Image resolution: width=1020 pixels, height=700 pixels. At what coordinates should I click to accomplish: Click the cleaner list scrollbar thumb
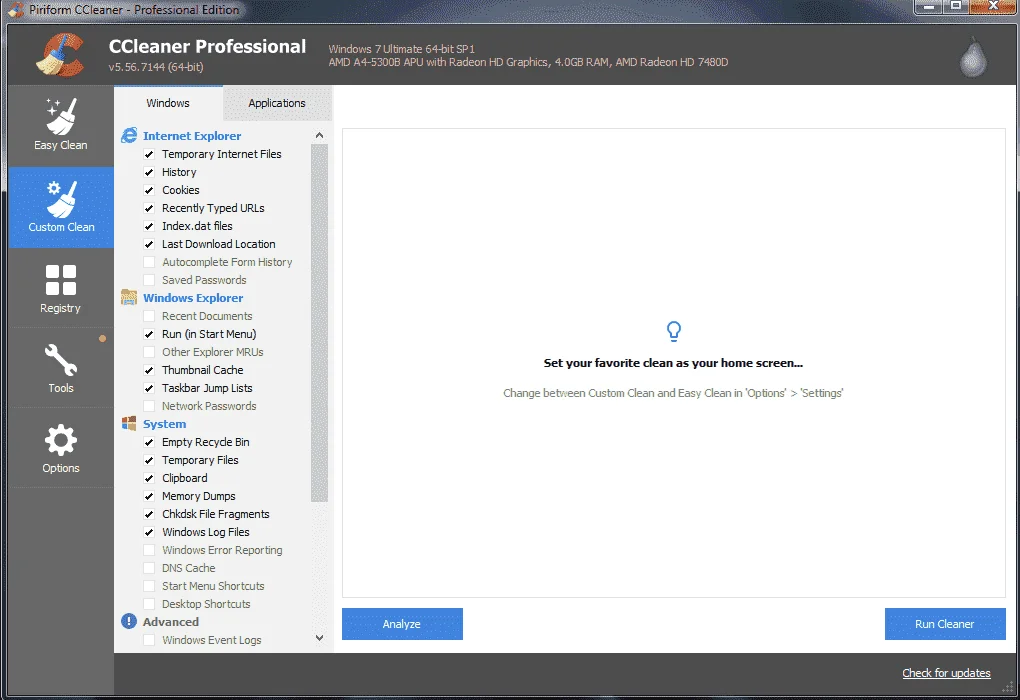tap(319, 323)
